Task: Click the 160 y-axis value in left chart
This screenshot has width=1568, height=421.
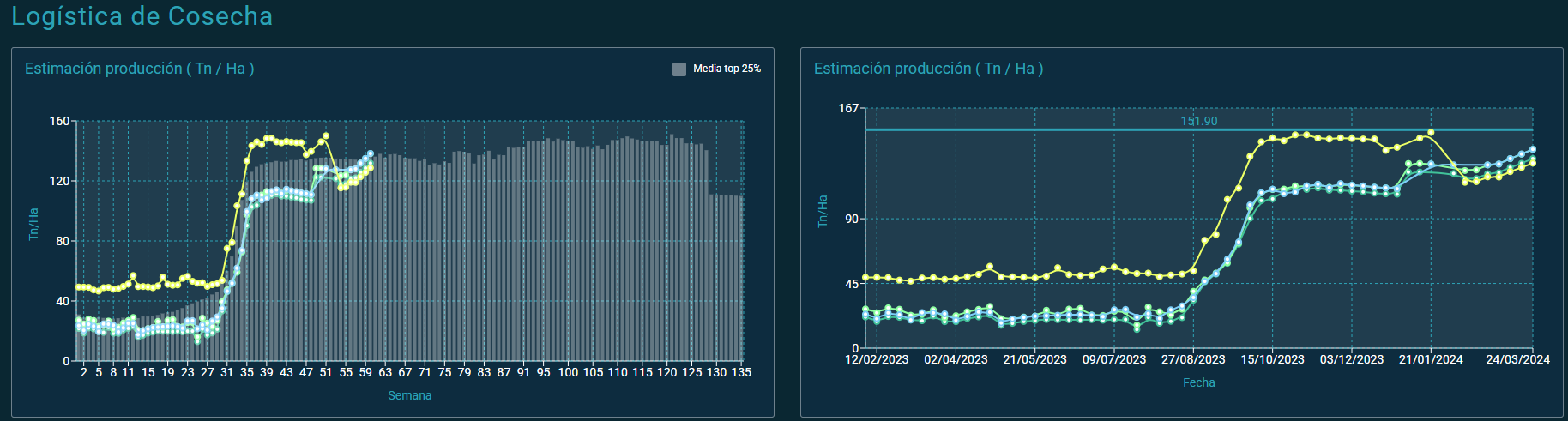Action: click(x=59, y=121)
